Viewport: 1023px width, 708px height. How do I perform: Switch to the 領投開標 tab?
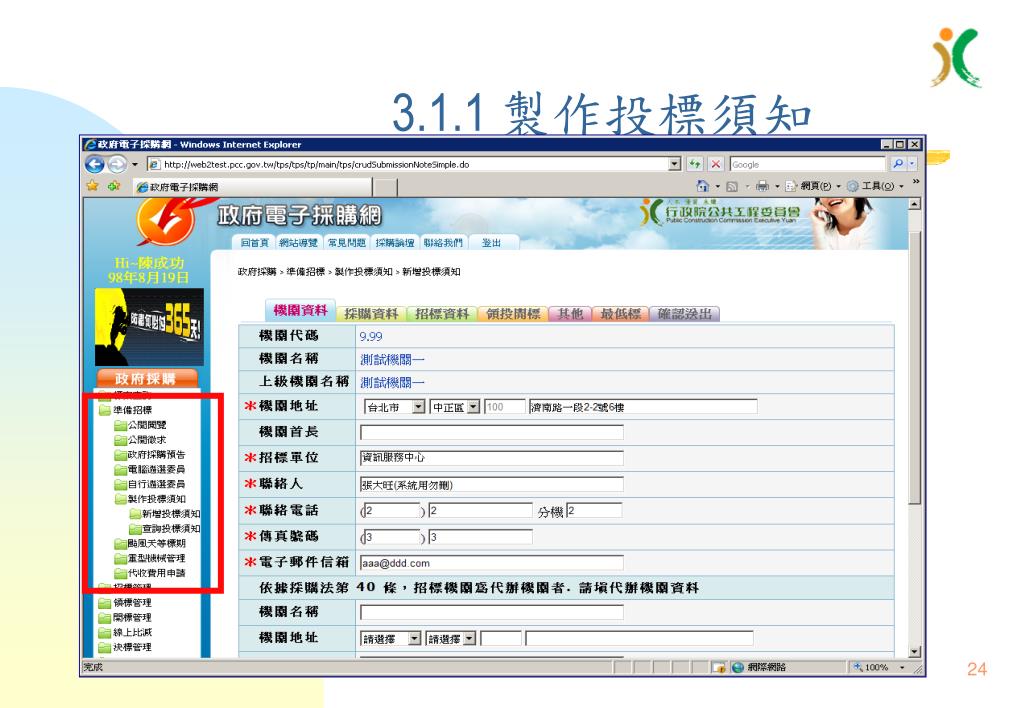513,314
